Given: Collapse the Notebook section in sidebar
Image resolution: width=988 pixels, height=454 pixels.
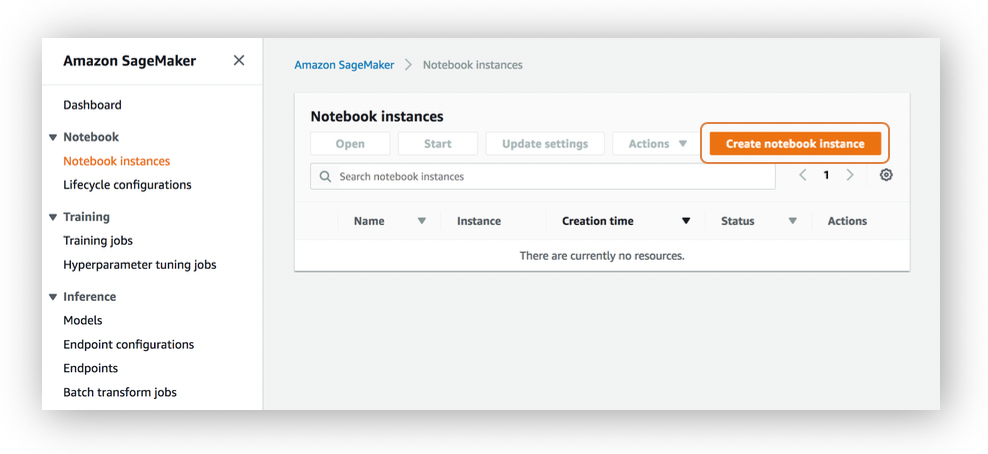Looking at the screenshot, I should pos(53,137).
